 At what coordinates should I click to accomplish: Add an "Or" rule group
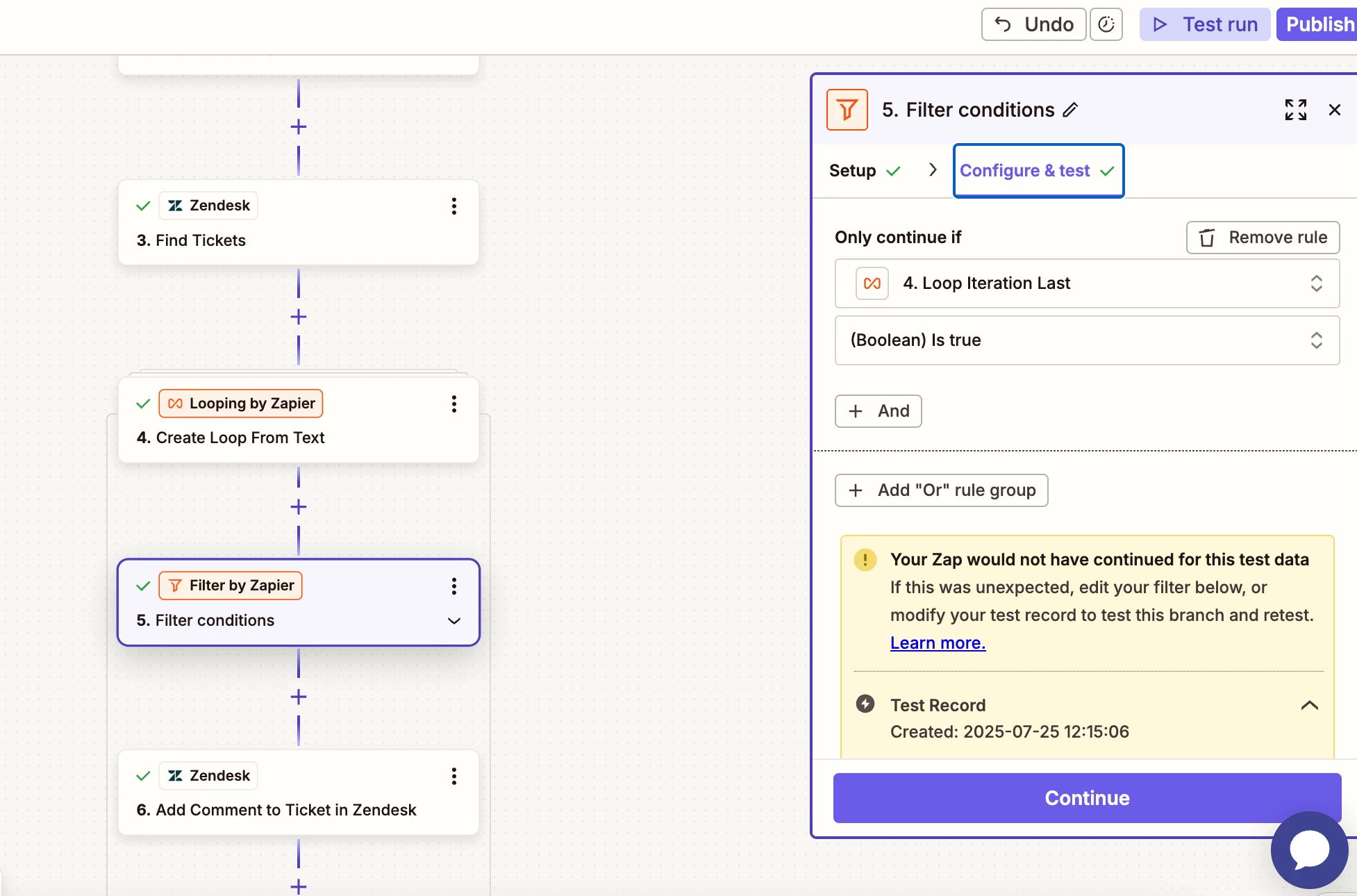[941, 490]
